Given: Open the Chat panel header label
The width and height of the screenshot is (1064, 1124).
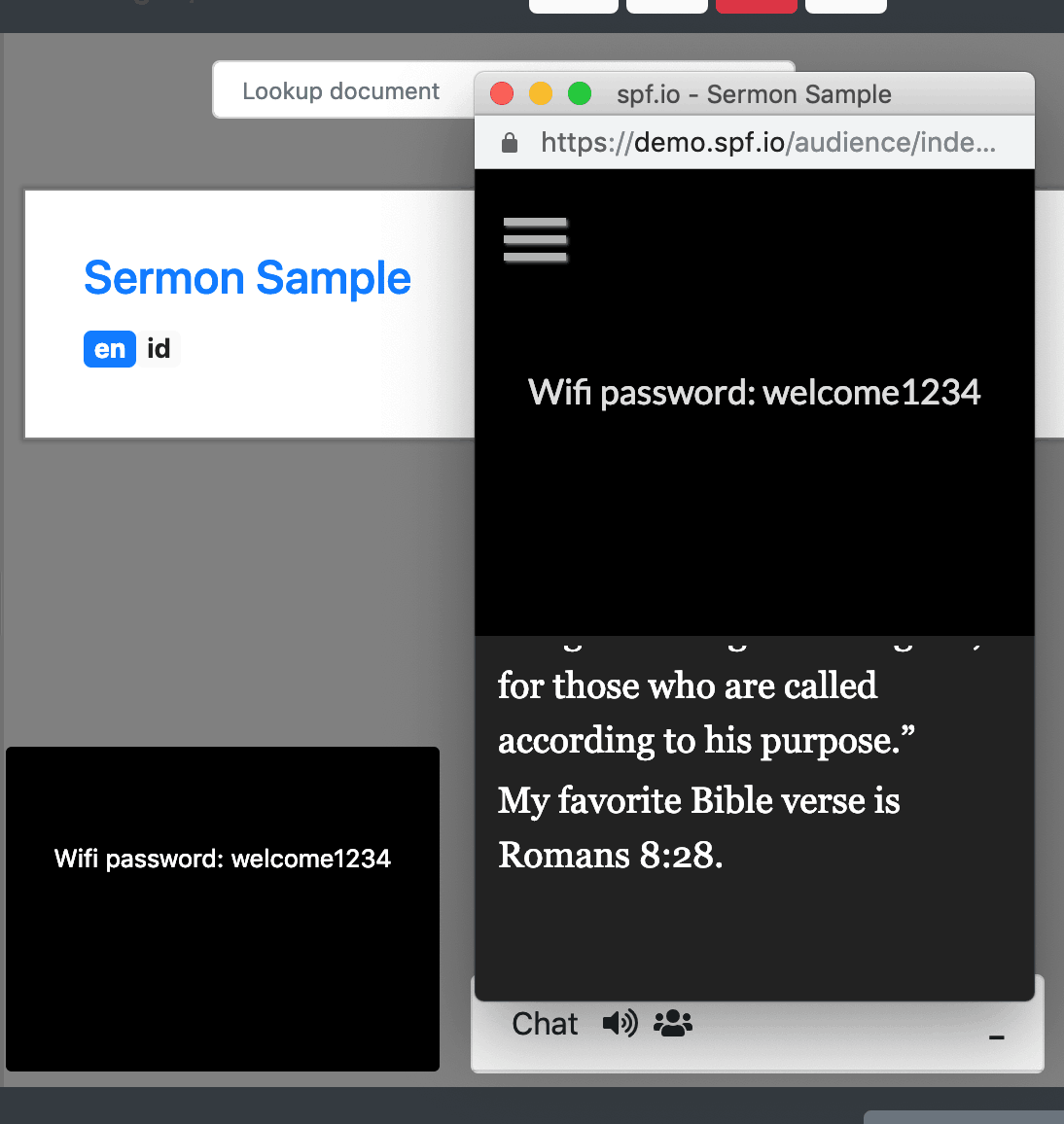Looking at the screenshot, I should 545,1024.
